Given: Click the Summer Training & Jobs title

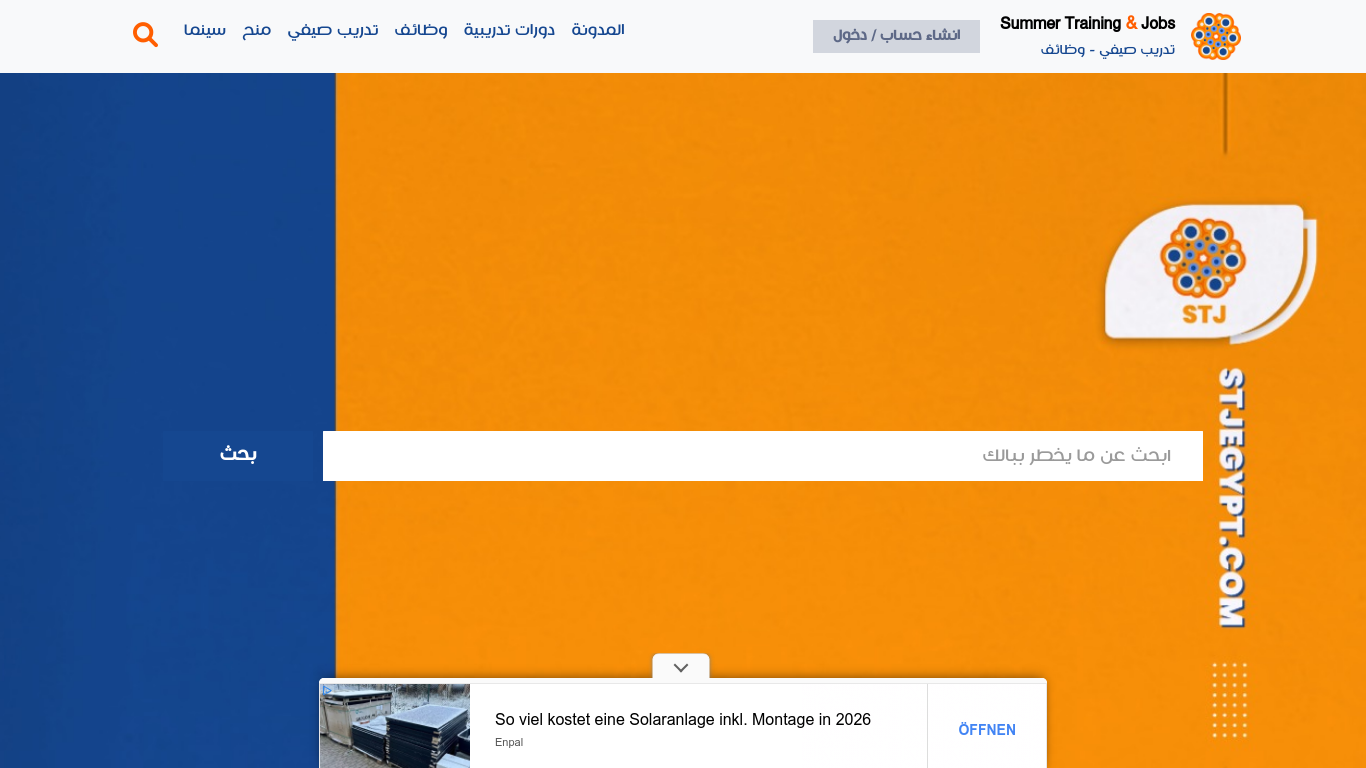Looking at the screenshot, I should coord(1087,23).
